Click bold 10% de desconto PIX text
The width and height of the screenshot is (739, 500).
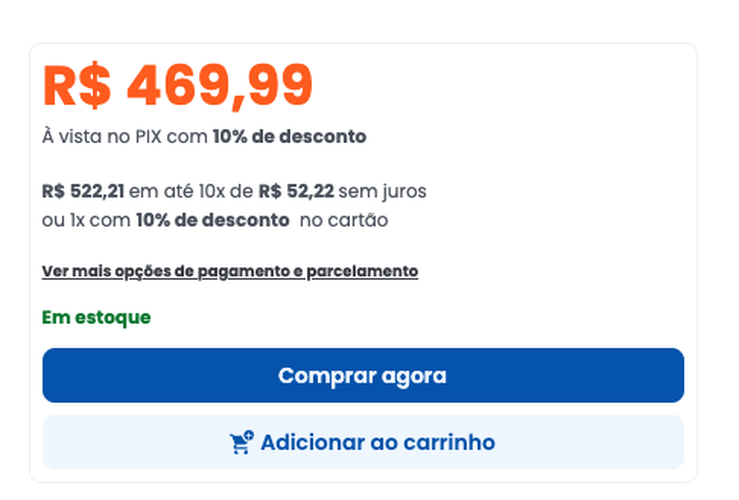(x=289, y=137)
